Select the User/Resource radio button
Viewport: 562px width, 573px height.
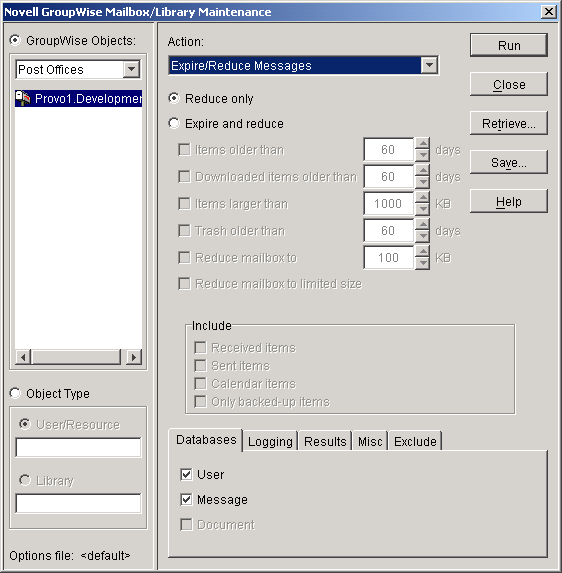tap(24, 424)
